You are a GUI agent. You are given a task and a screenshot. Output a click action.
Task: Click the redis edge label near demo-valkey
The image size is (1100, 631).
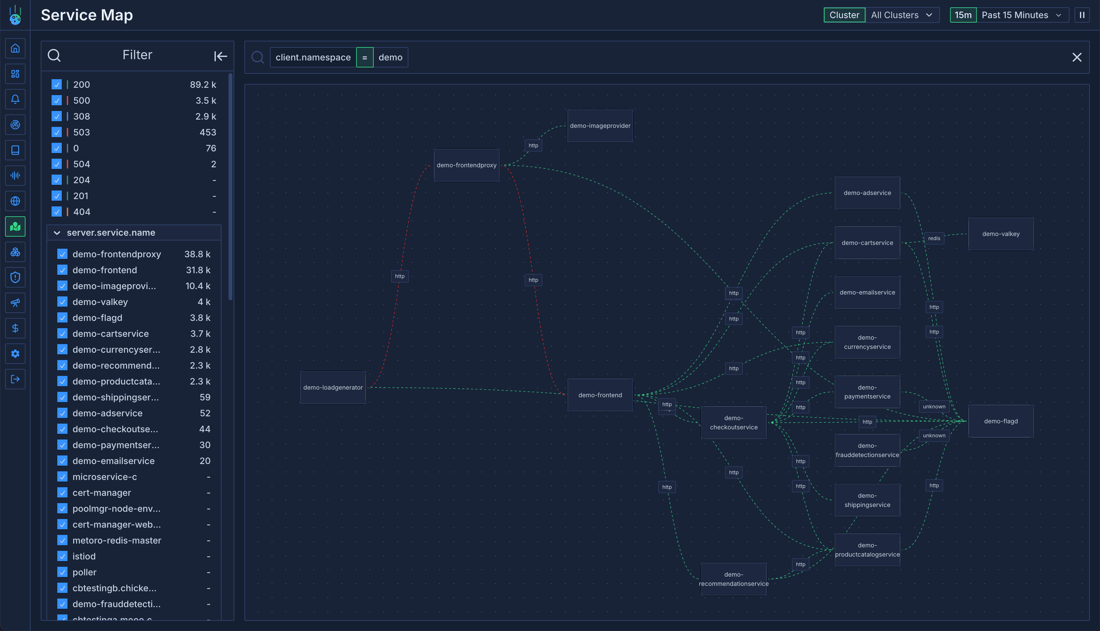(x=934, y=239)
